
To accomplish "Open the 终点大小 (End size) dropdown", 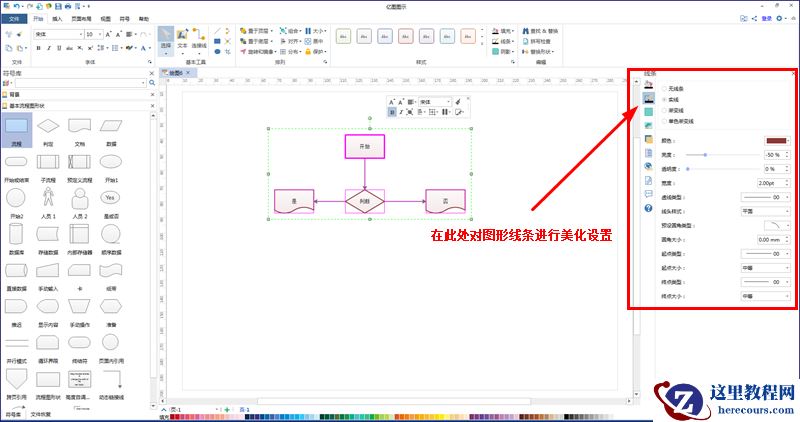I will pyautogui.click(x=765, y=296).
